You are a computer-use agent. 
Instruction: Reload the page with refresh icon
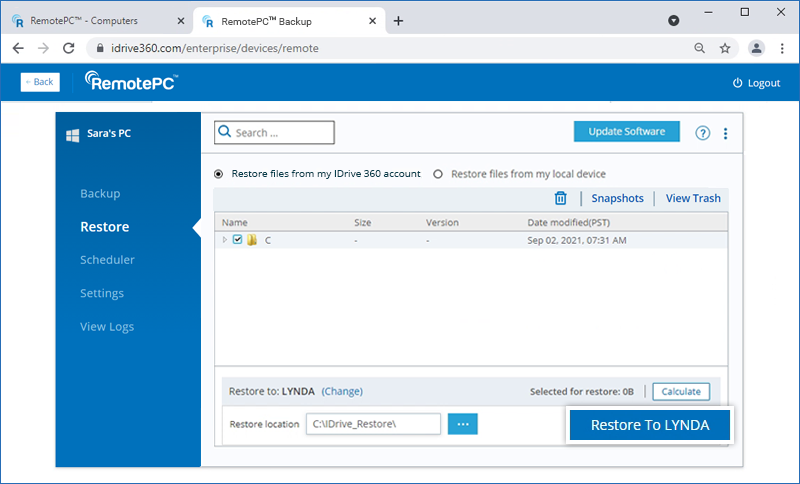68,48
